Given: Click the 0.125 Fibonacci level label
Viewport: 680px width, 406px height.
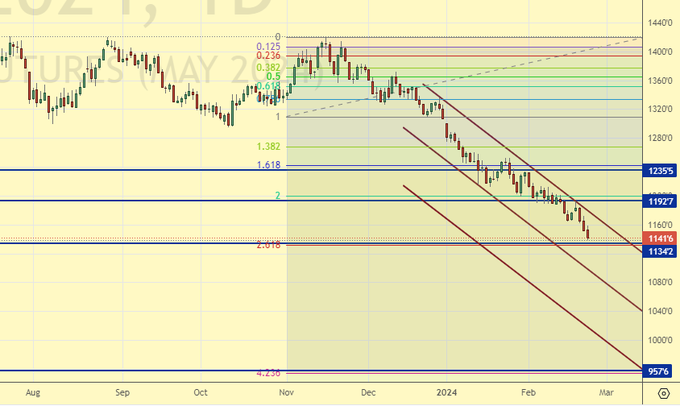Looking at the screenshot, I should click(267, 46).
